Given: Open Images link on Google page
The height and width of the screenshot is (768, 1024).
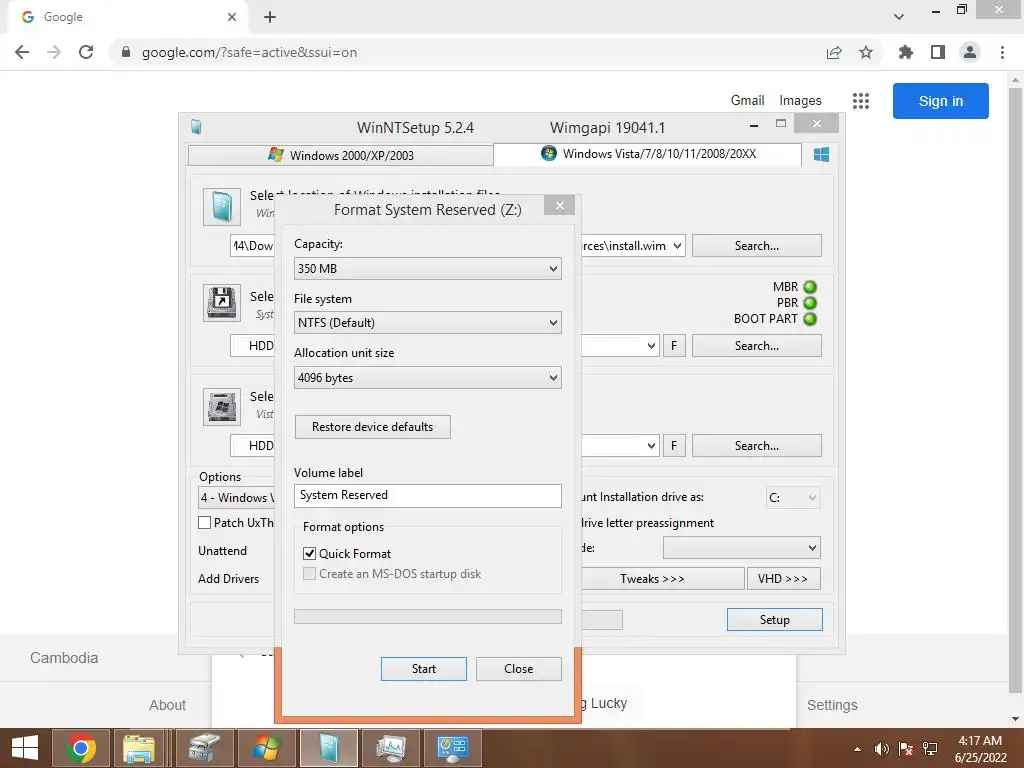Looking at the screenshot, I should (800, 101).
